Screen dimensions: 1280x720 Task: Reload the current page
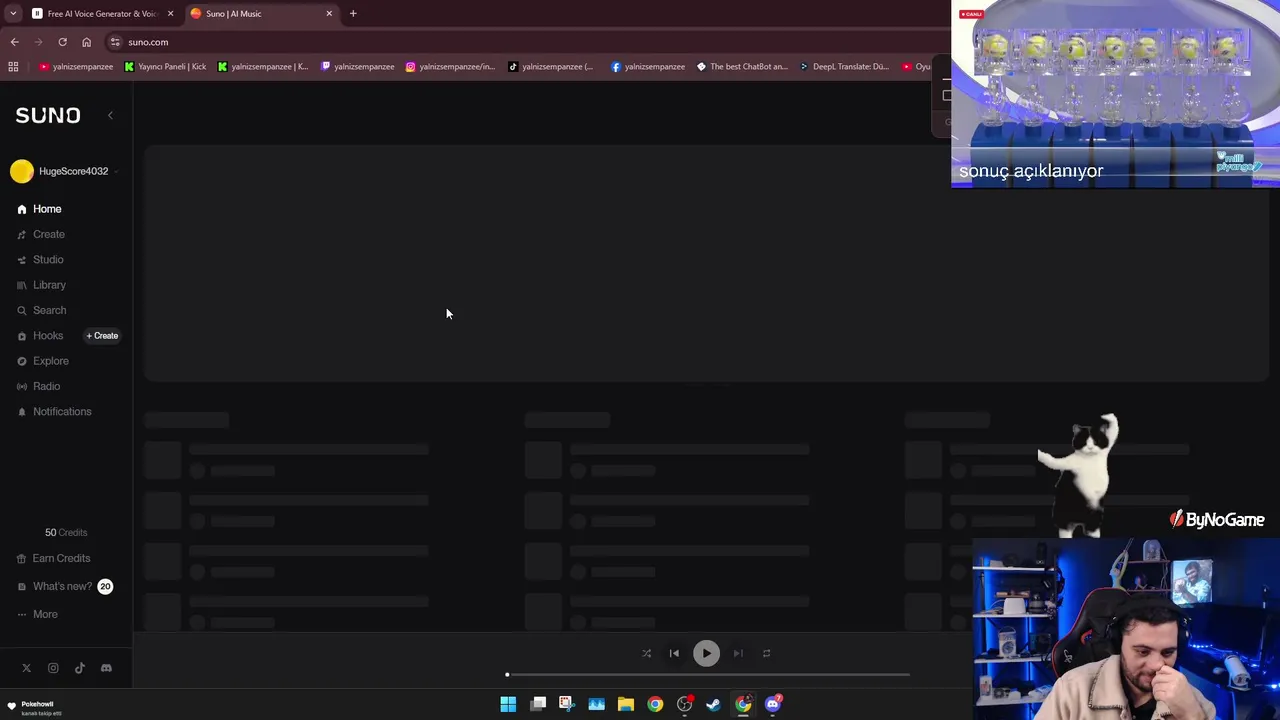[62, 42]
